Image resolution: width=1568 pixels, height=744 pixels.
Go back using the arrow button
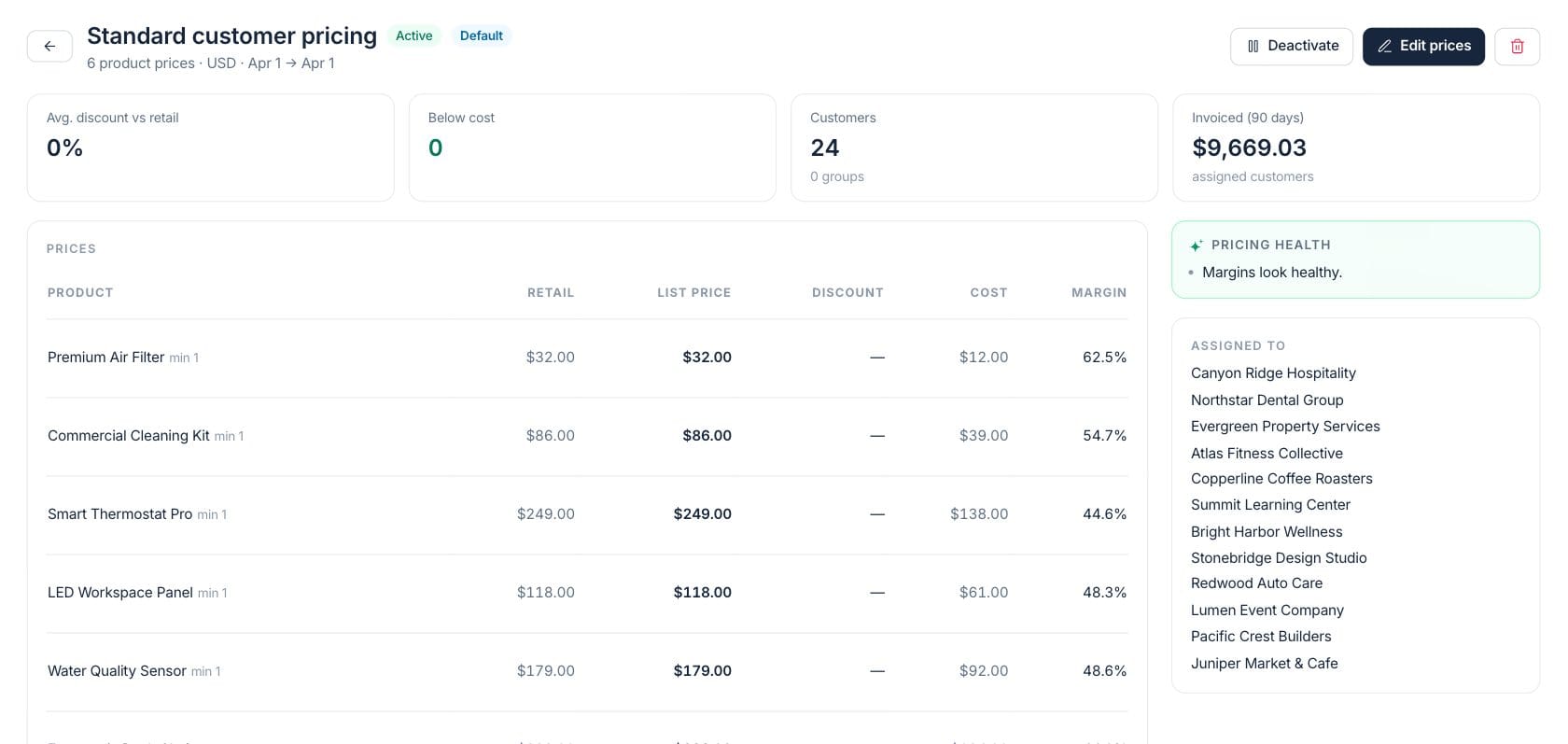click(x=49, y=46)
